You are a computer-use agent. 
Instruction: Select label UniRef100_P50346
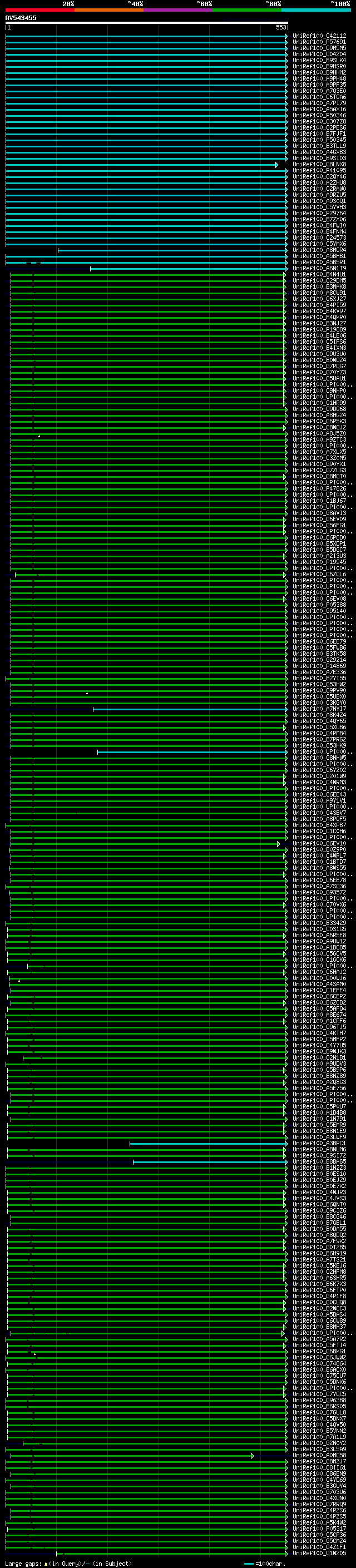pyautogui.click(x=319, y=115)
